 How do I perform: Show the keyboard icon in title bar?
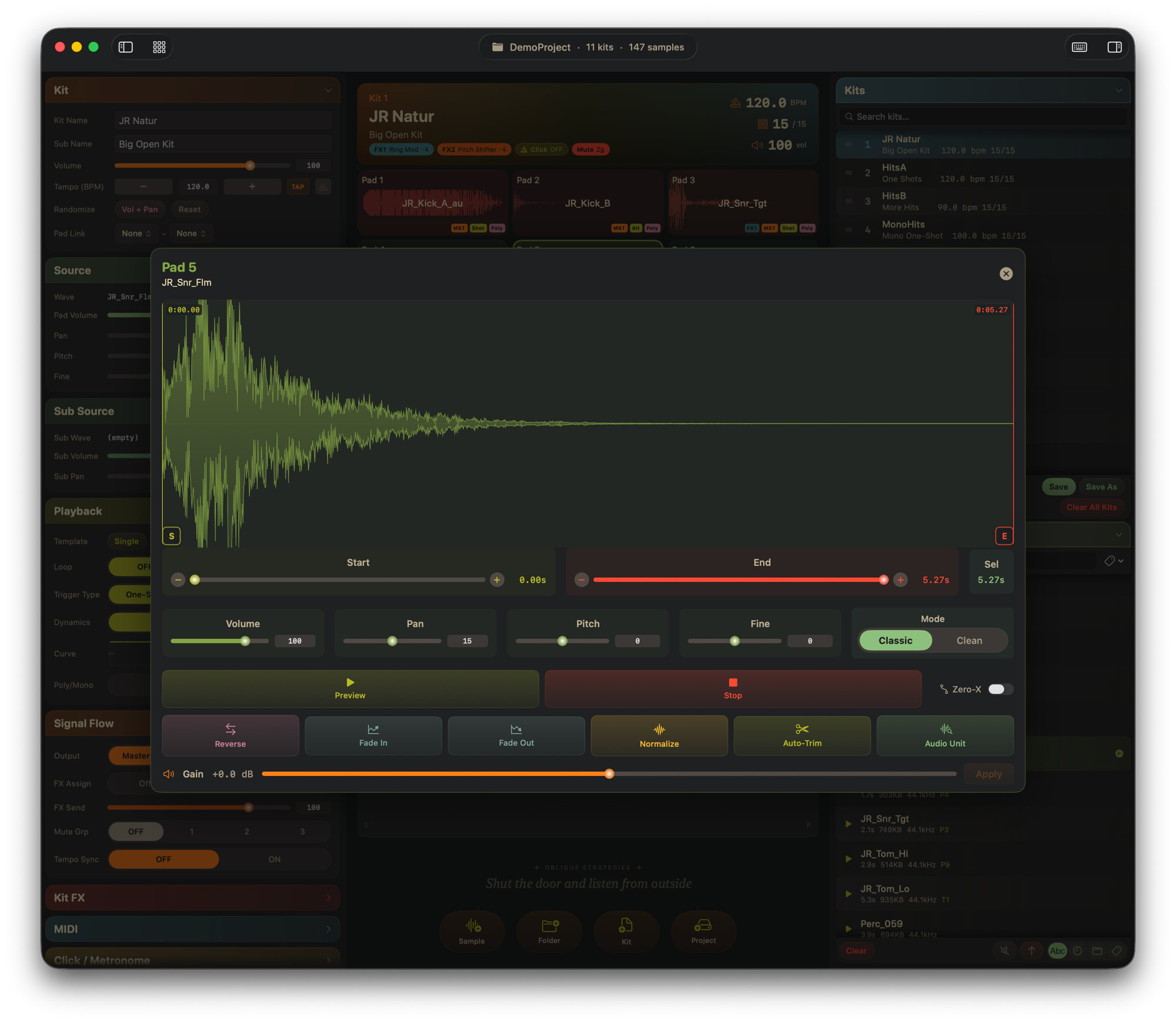click(1079, 47)
